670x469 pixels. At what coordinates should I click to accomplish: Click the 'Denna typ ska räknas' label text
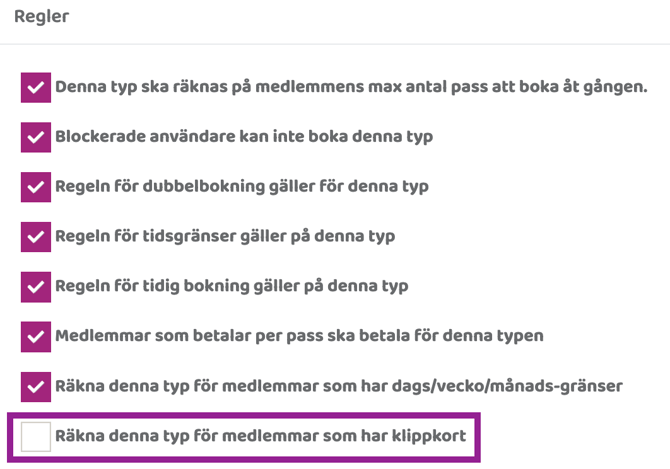click(x=351, y=87)
